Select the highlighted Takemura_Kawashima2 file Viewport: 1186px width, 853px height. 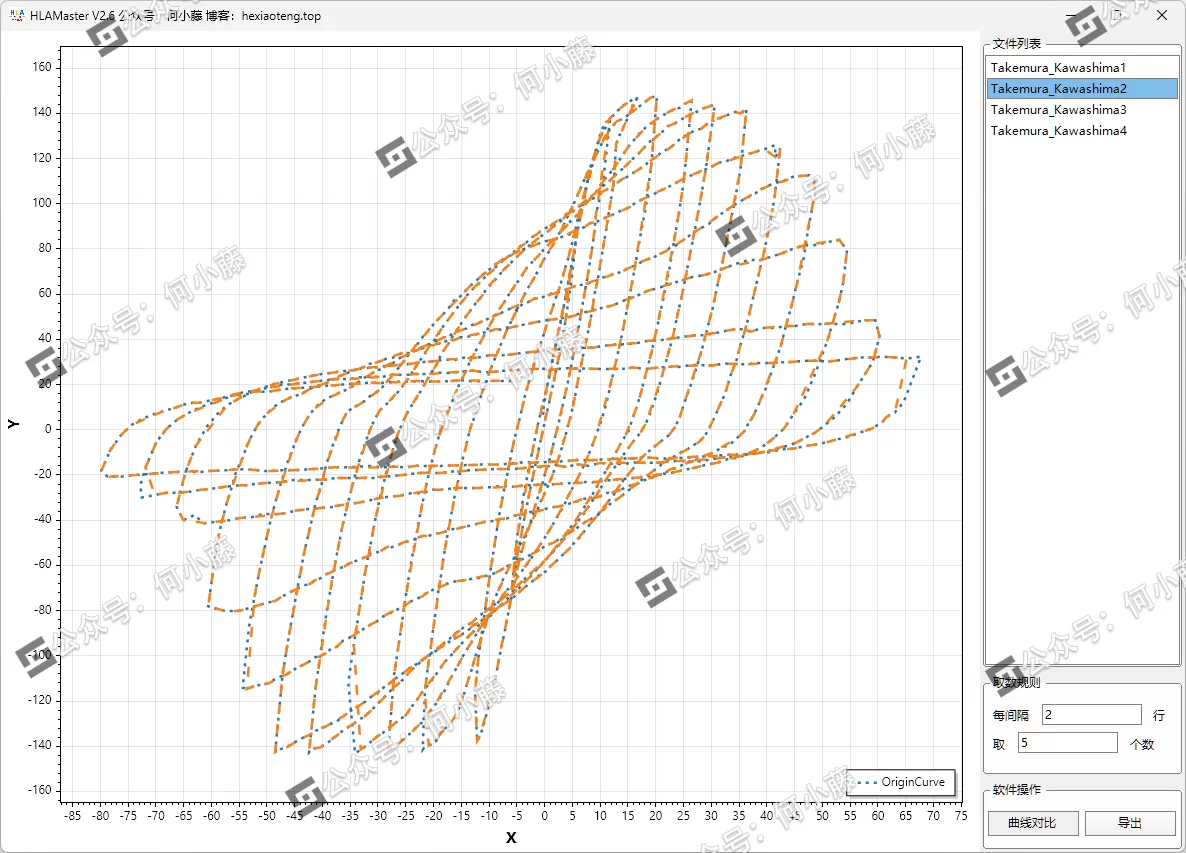click(1058, 89)
